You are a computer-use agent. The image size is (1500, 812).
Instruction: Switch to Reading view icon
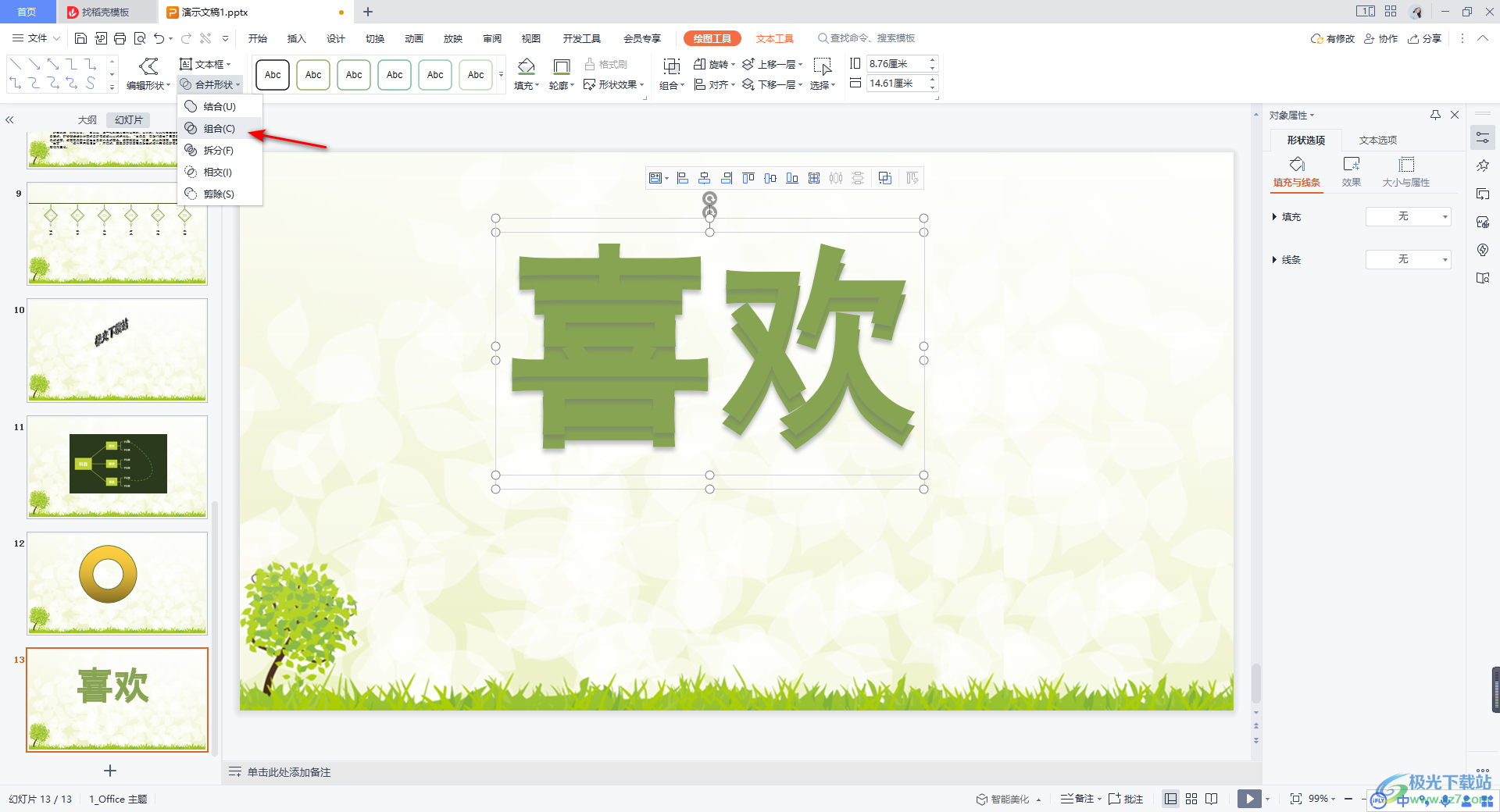tap(1212, 799)
